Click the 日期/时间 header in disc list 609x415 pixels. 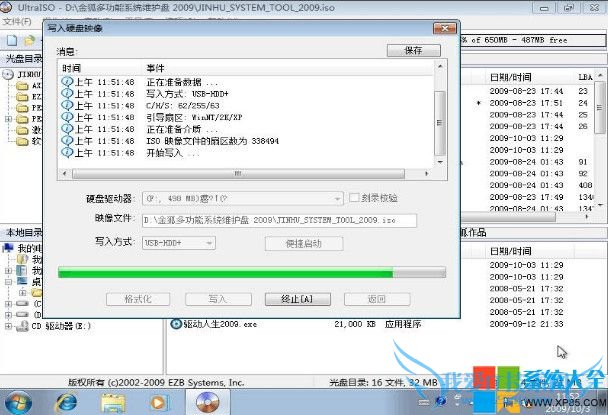pyautogui.click(x=510, y=77)
